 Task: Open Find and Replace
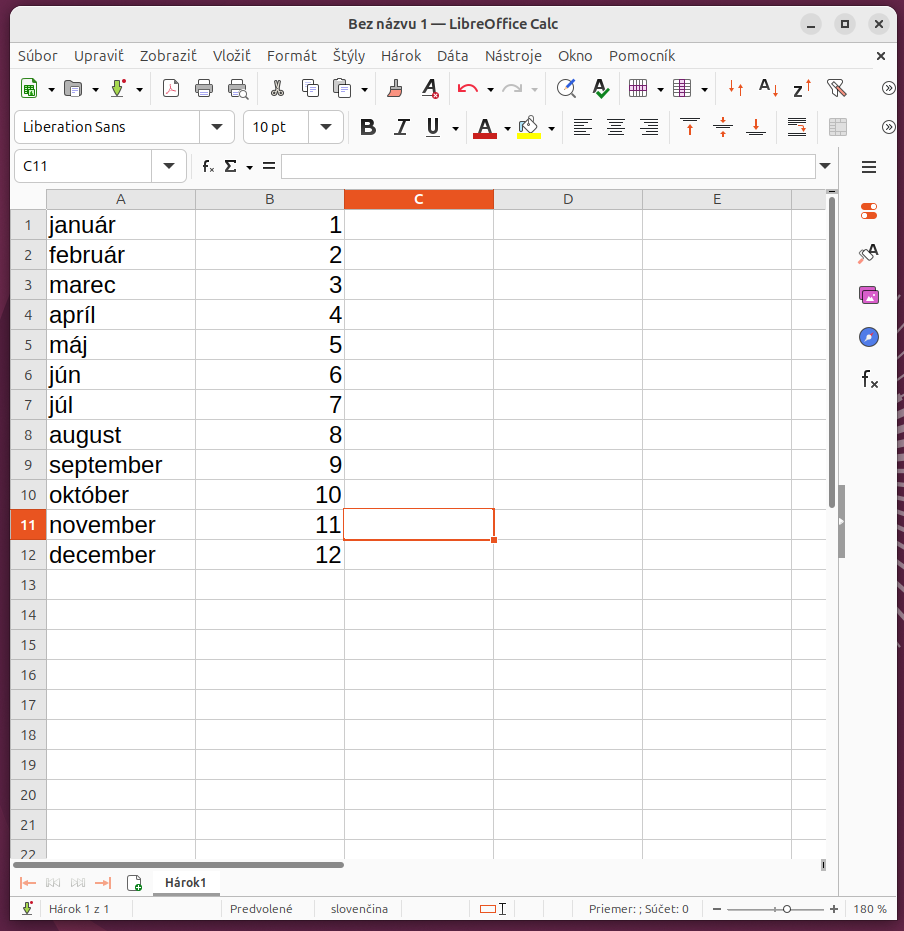[566, 89]
